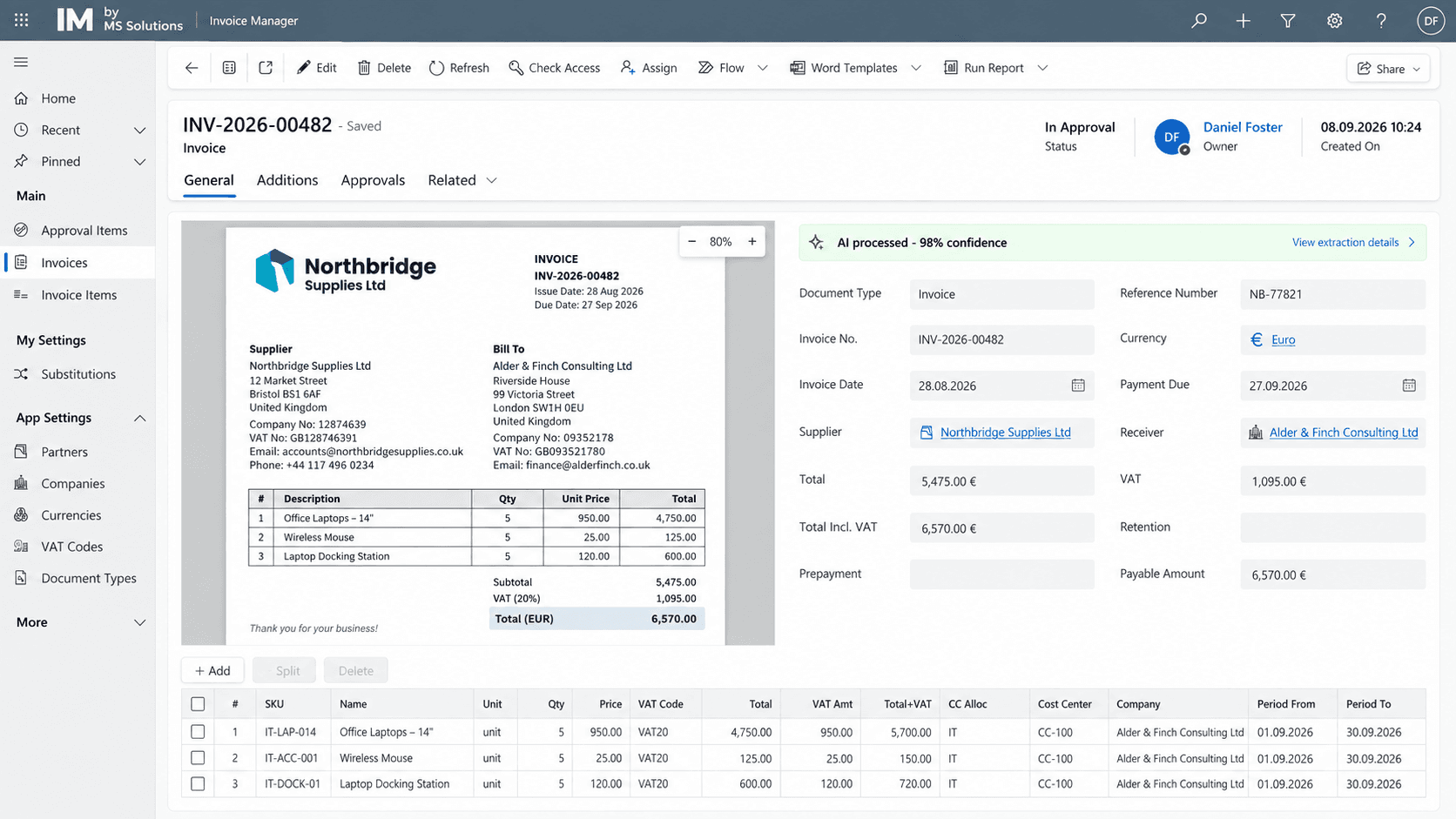Open Payment Due calendar picker
Viewport: 1456px width, 819px height.
tap(1409, 385)
